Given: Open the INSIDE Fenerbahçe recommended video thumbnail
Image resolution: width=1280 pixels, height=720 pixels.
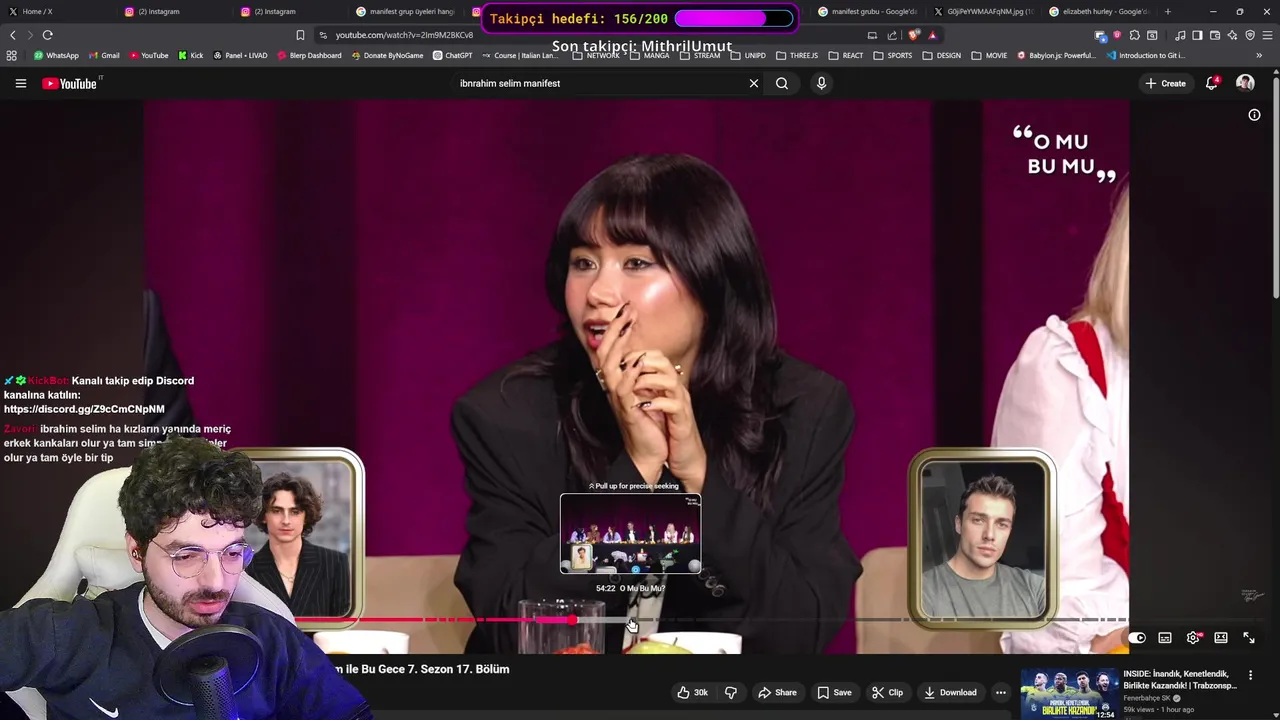Looking at the screenshot, I should [1069, 694].
